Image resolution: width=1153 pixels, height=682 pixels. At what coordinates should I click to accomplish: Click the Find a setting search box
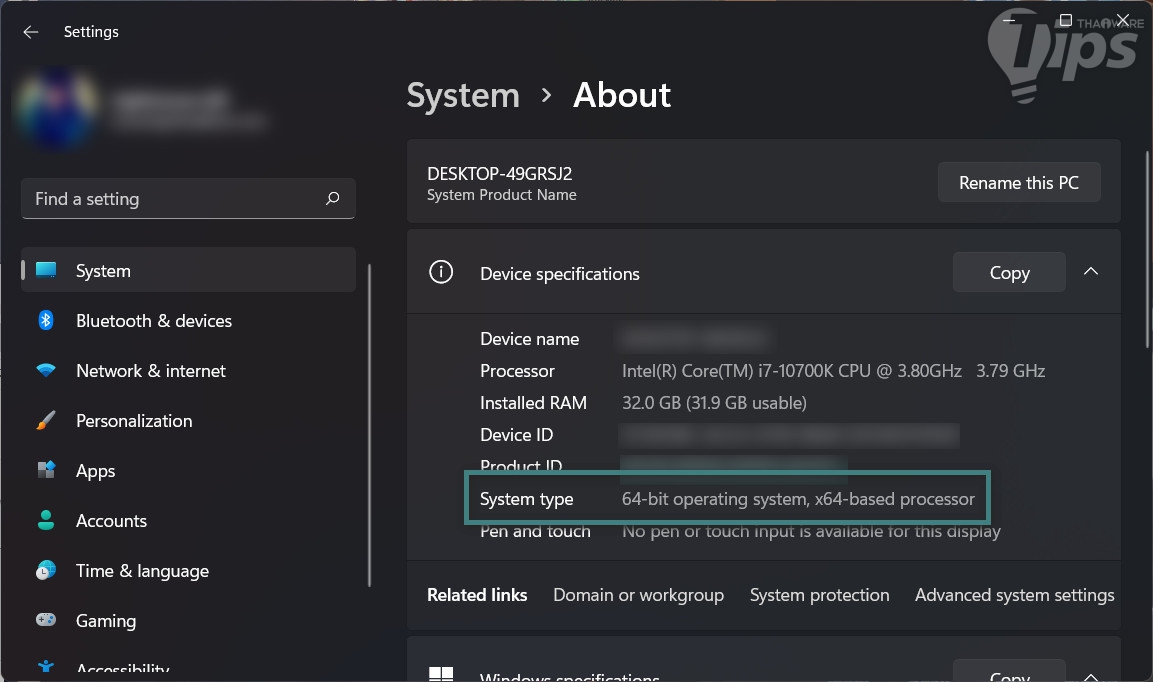coord(175,199)
